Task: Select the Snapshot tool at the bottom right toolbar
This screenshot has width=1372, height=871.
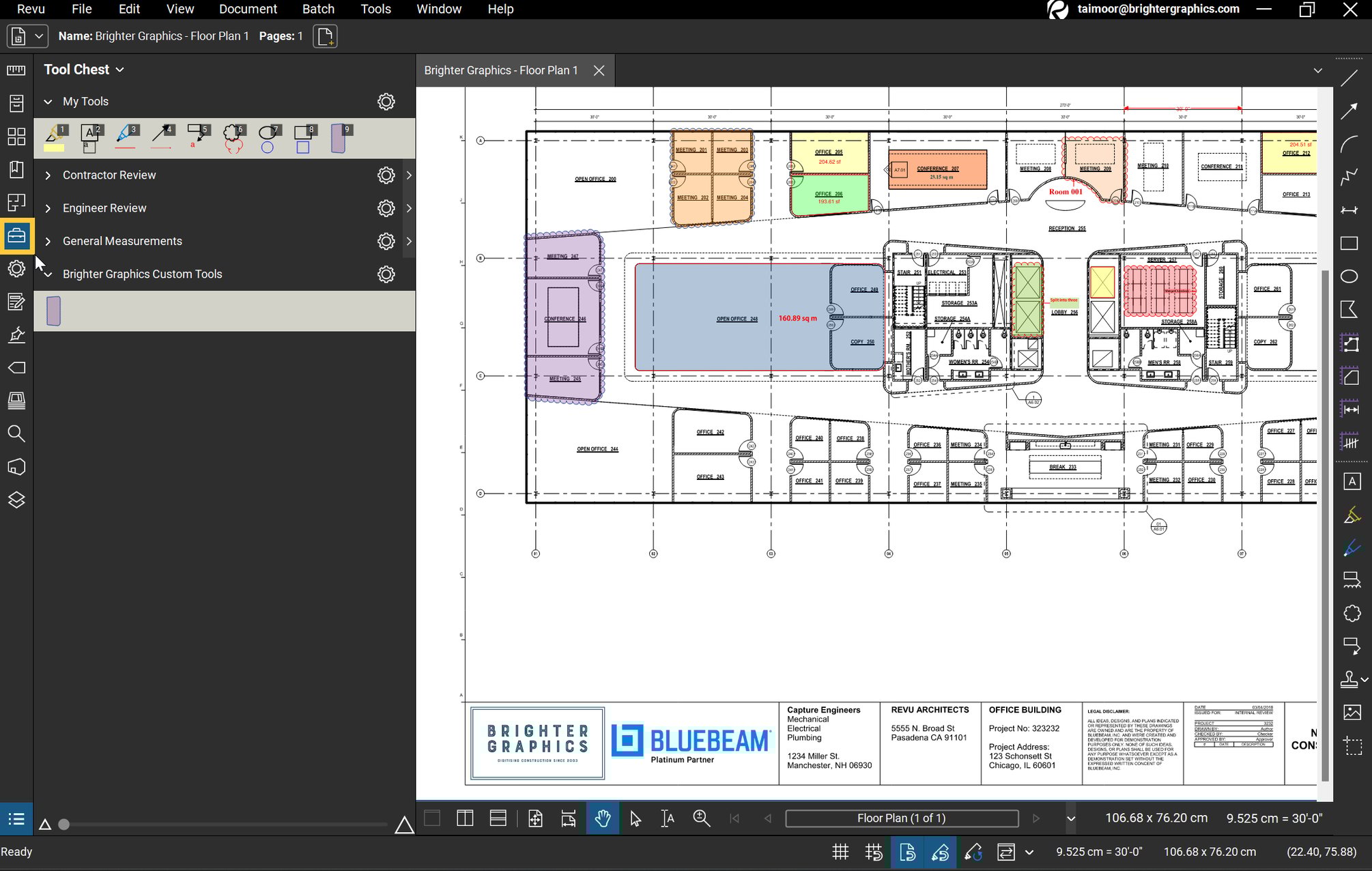Action: (1352, 745)
